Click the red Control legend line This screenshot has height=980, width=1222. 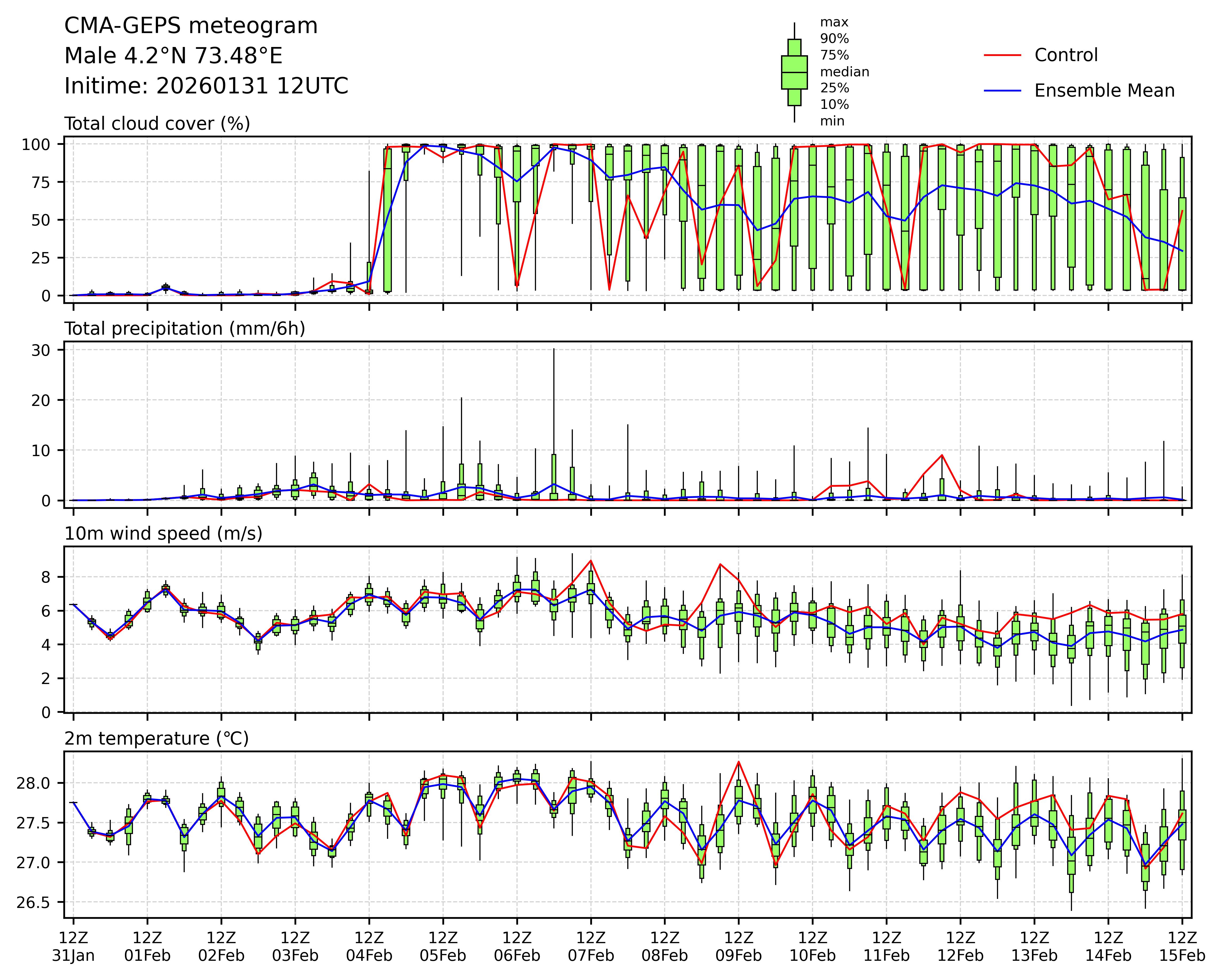(x=1002, y=56)
